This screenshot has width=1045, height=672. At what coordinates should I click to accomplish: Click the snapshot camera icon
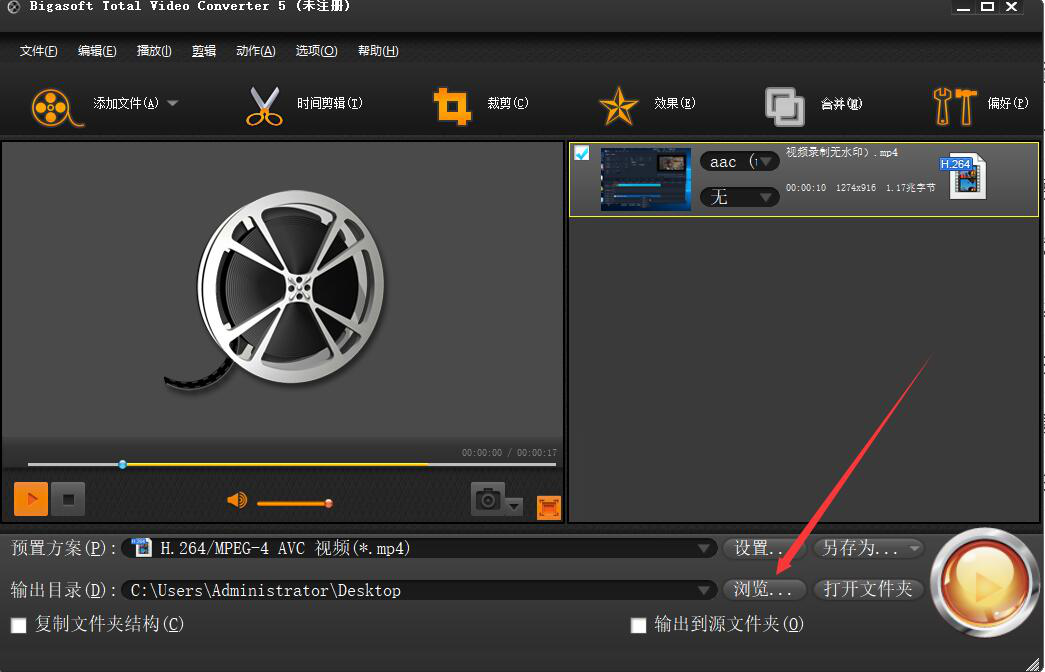click(488, 499)
